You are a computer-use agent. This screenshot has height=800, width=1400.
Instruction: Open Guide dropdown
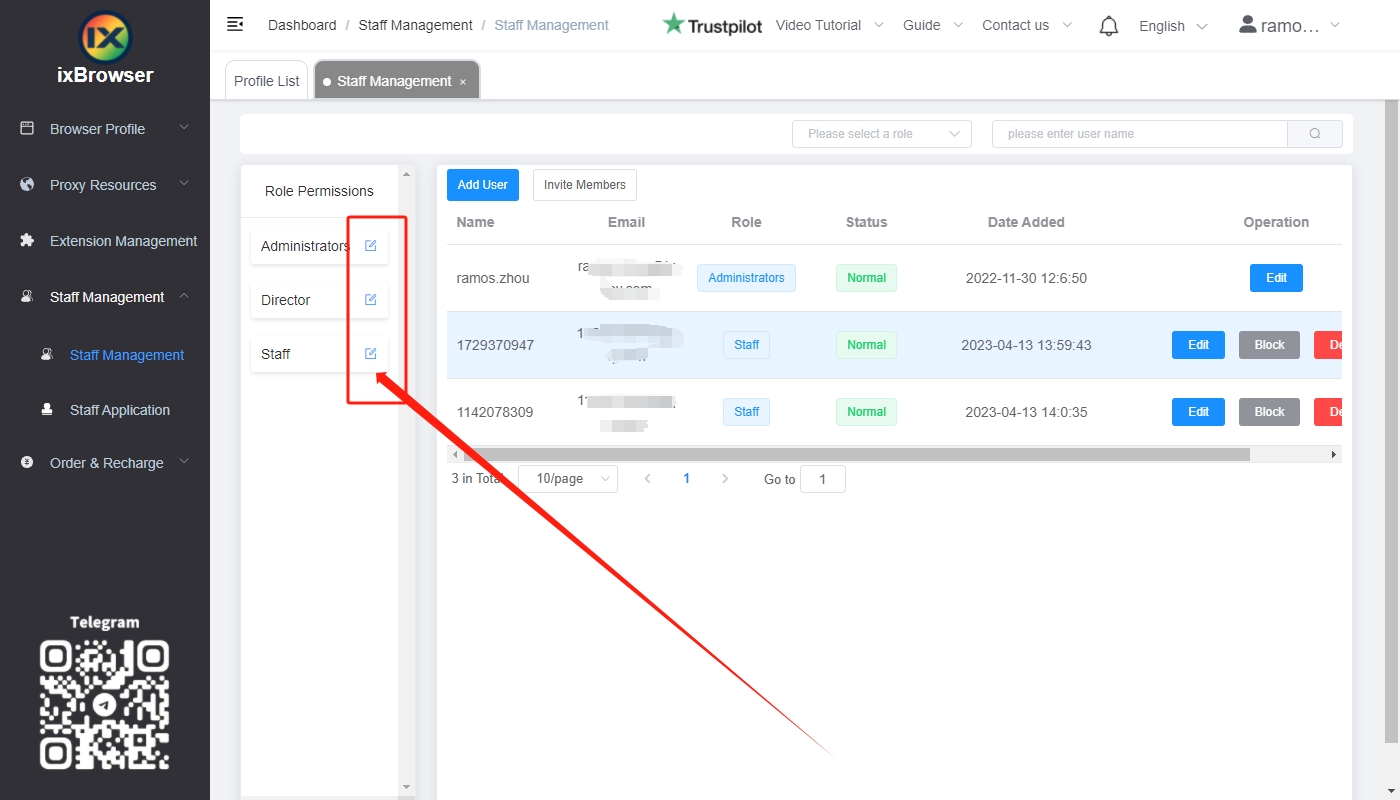point(933,25)
